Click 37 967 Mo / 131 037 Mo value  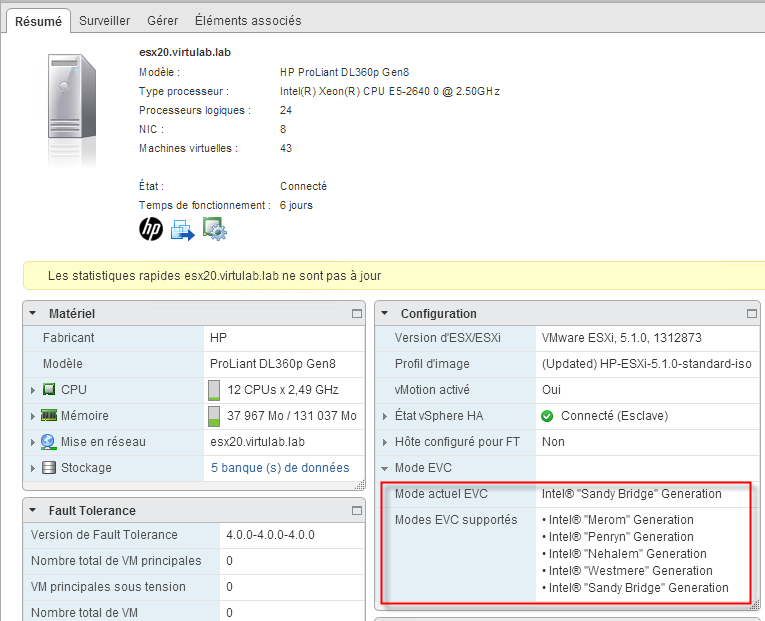pyautogui.click(x=292, y=416)
